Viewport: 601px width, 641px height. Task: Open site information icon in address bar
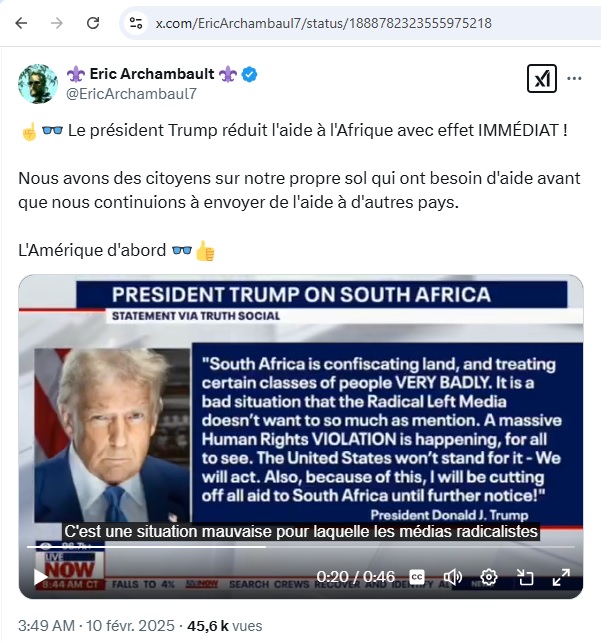pyautogui.click(x=136, y=23)
